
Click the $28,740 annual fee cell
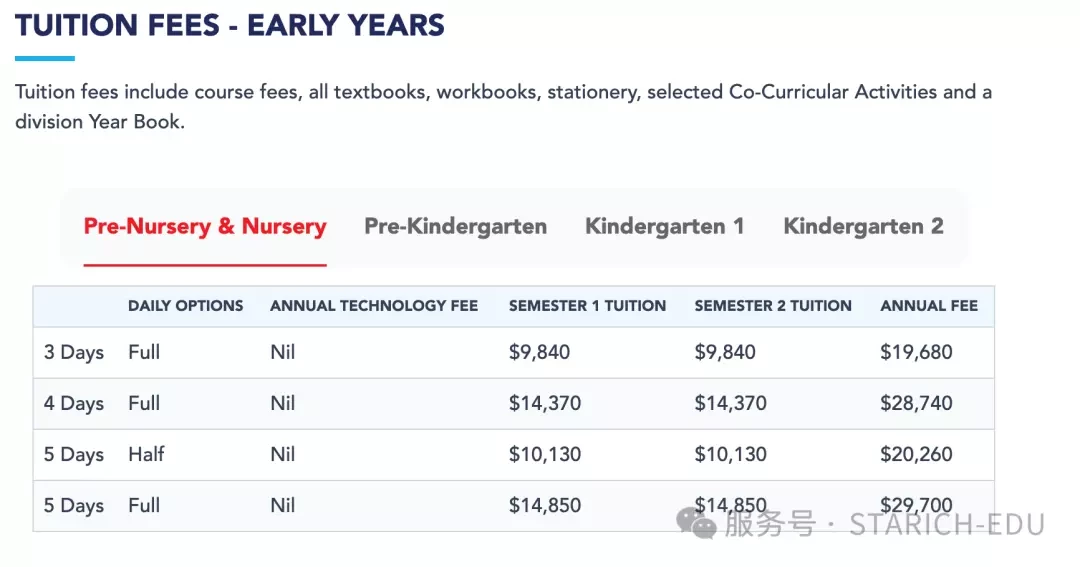click(916, 403)
